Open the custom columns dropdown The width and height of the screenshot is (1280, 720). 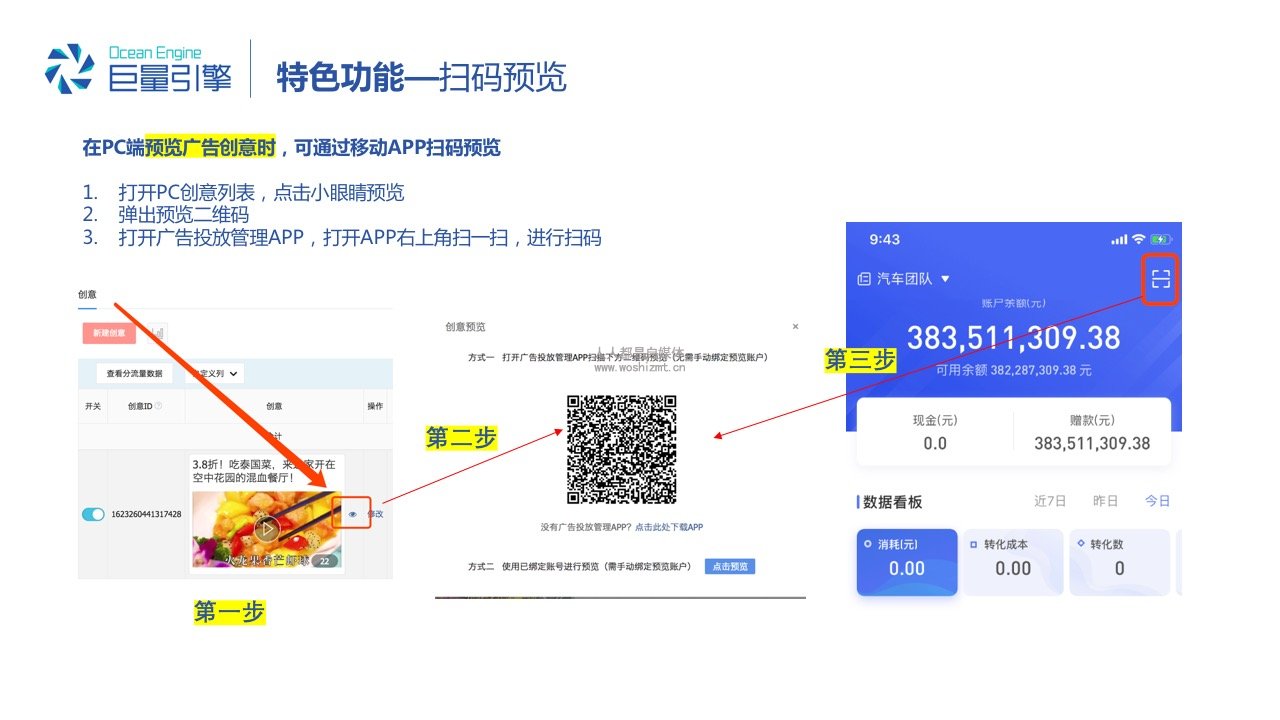pos(213,373)
